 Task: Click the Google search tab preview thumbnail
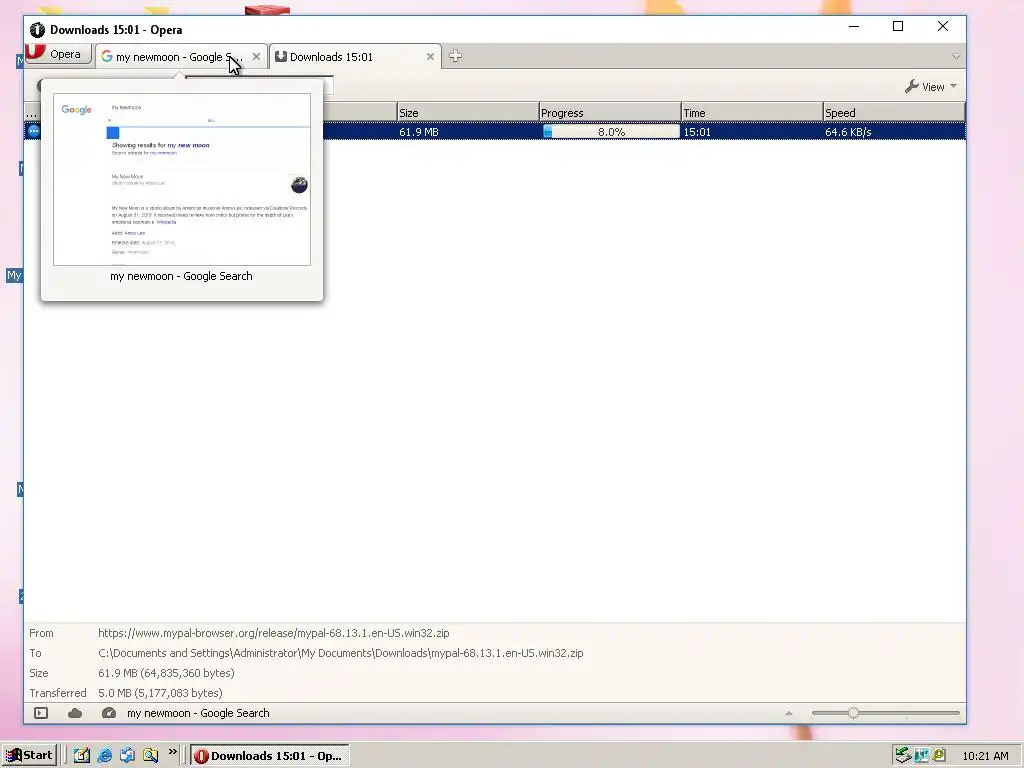[x=182, y=180]
